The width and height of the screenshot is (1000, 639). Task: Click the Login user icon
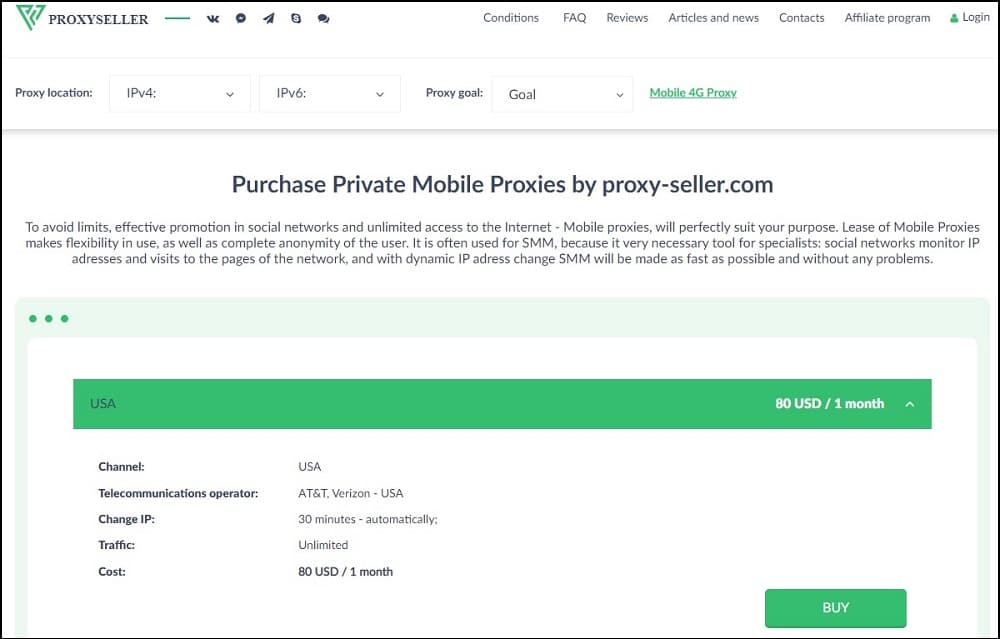point(954,18)
